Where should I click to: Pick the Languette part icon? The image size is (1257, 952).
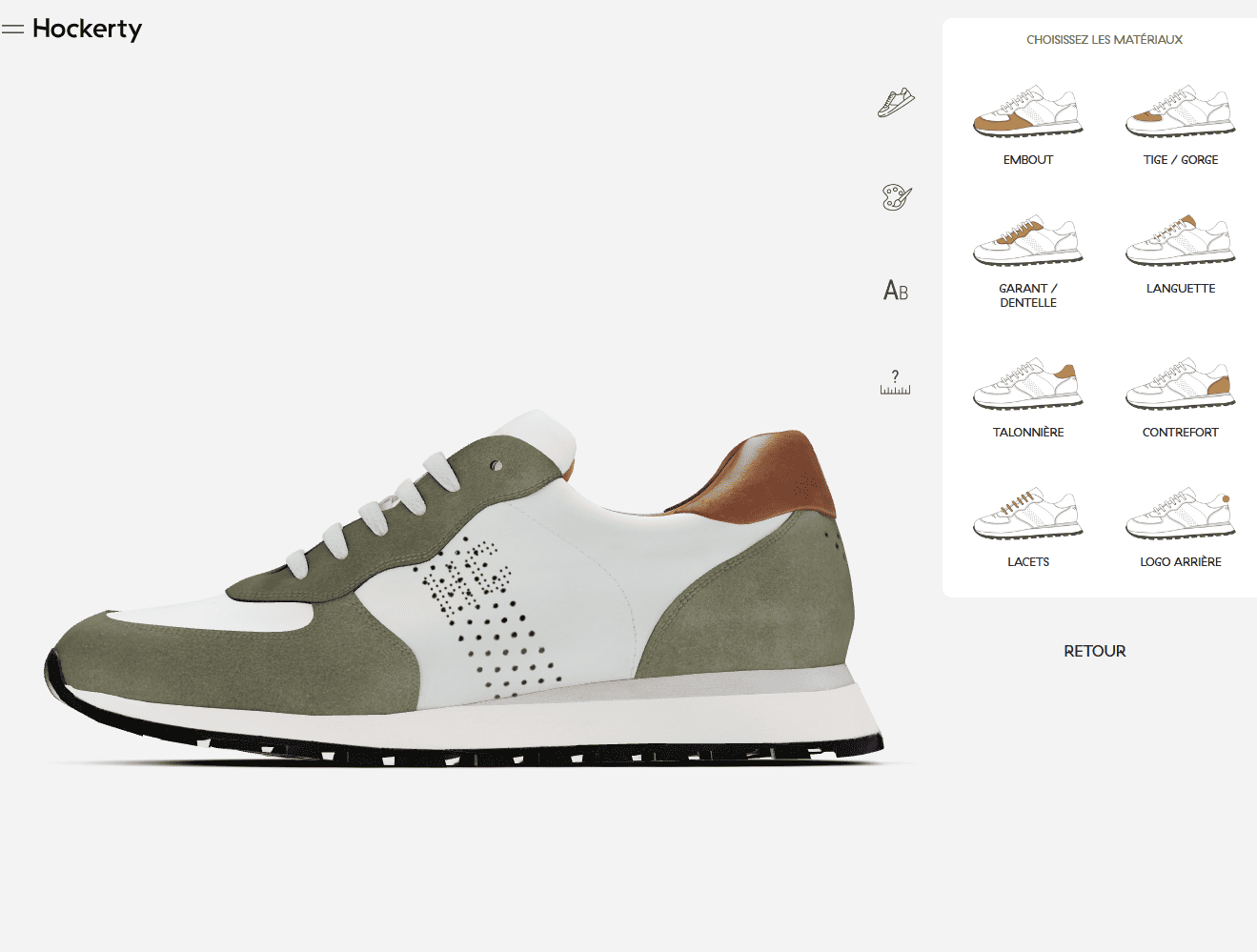coord(1180,241)
